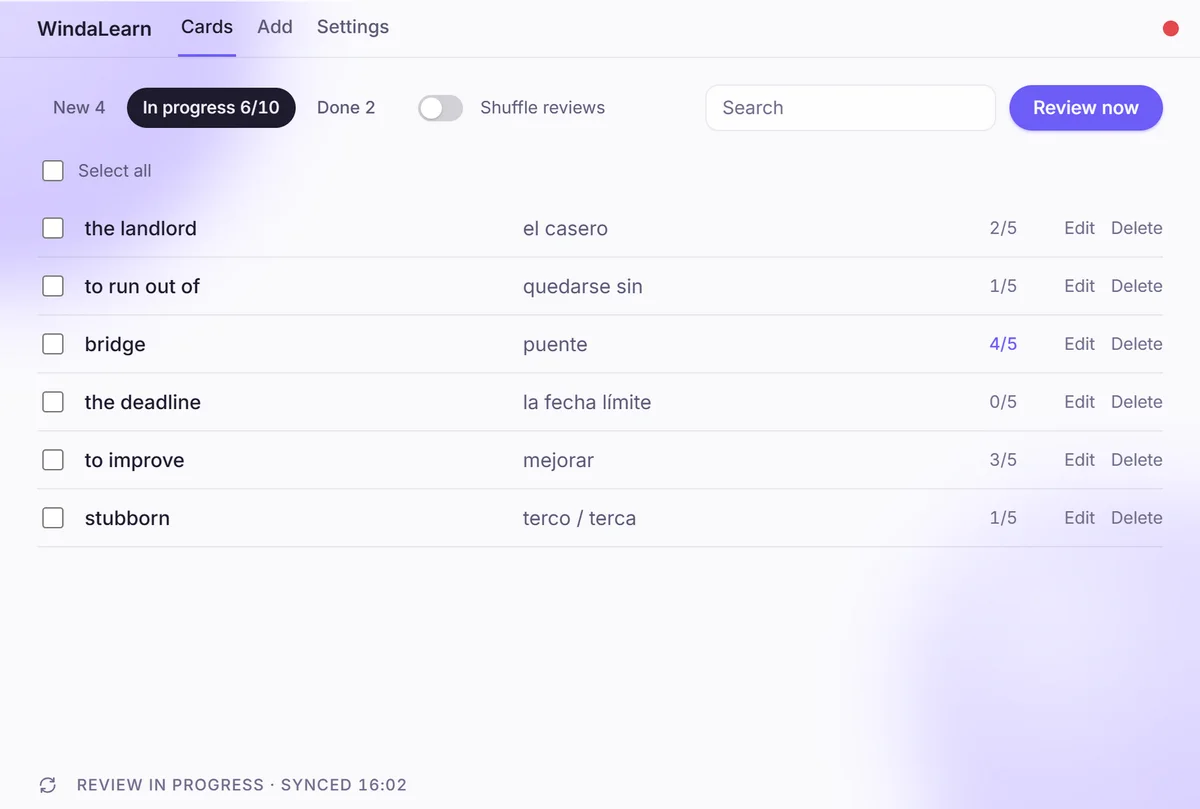Image resolution: width=1200 pixels, height=809 pixels.
Task: Click the translation terco / terca
Action: pyautogui.click(x=579, y=518)
